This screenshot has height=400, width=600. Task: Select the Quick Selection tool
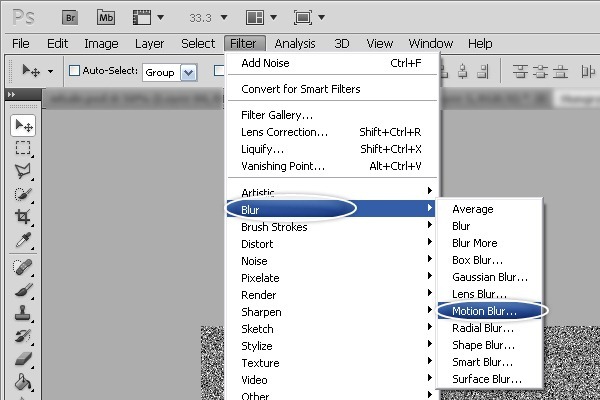pos(23,194)
